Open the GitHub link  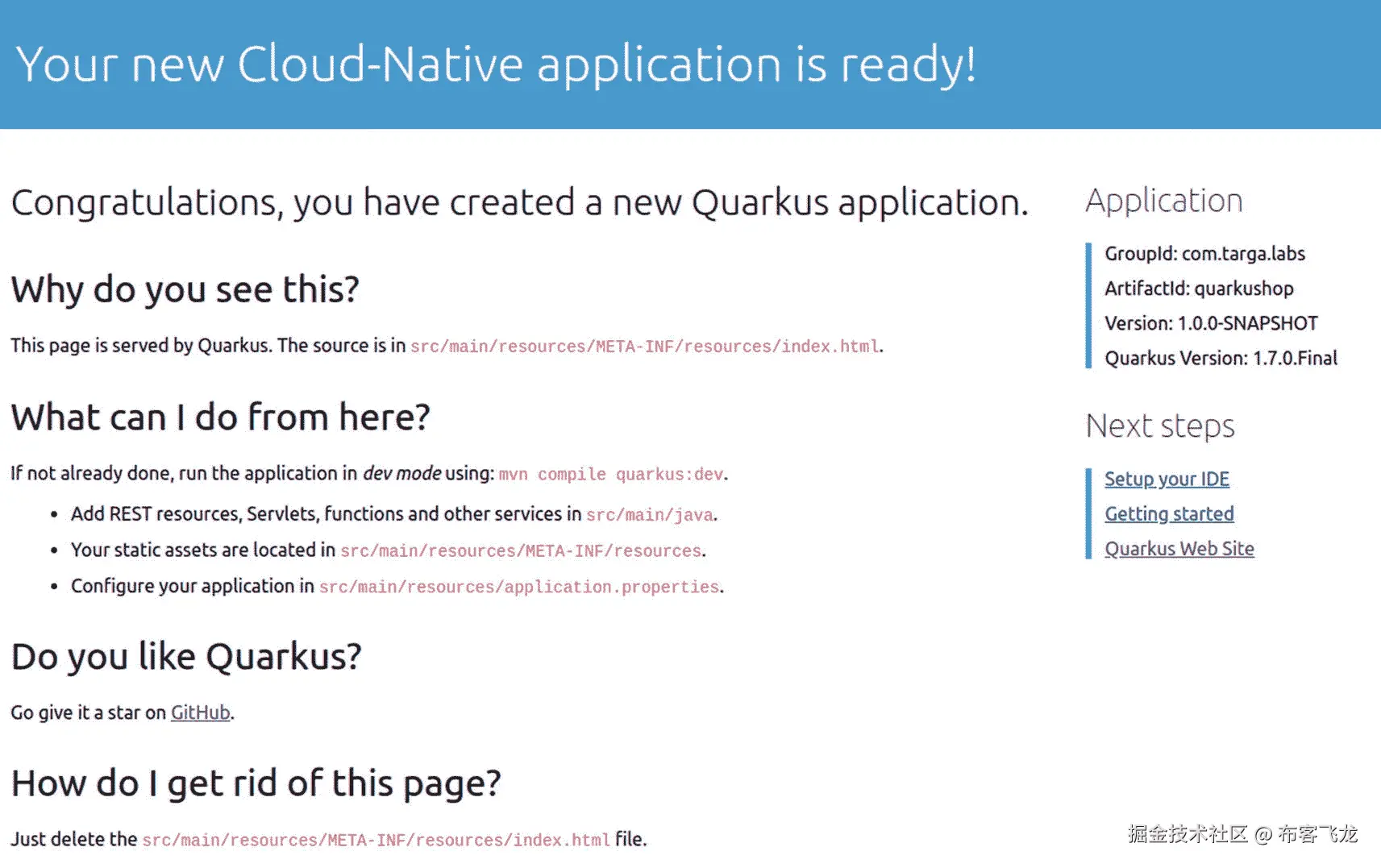pyautogui.click(x=201, y=712)
